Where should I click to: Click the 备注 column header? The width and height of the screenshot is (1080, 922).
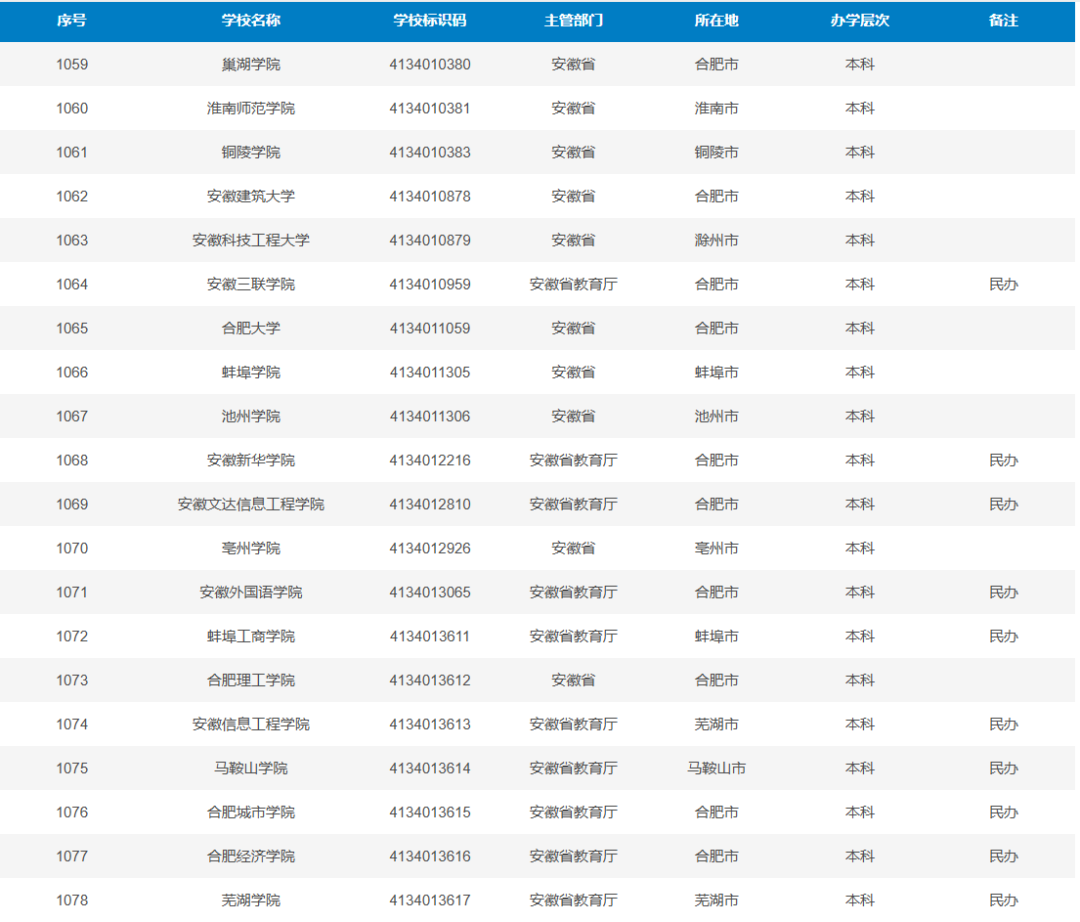[x=1003, y=21]
